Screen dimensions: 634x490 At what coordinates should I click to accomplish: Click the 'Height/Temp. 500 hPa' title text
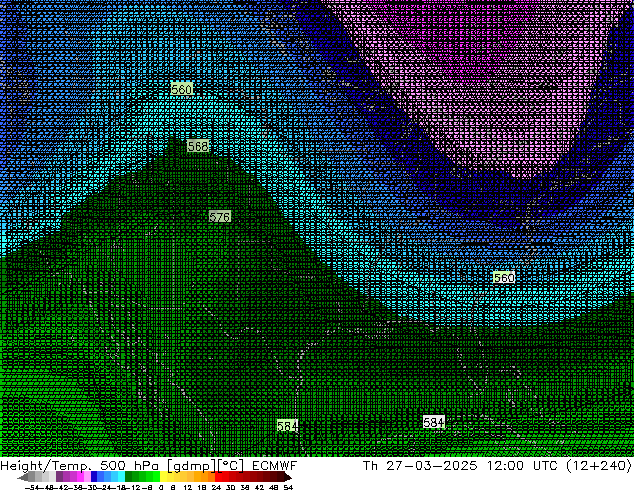tap(80, 466)
